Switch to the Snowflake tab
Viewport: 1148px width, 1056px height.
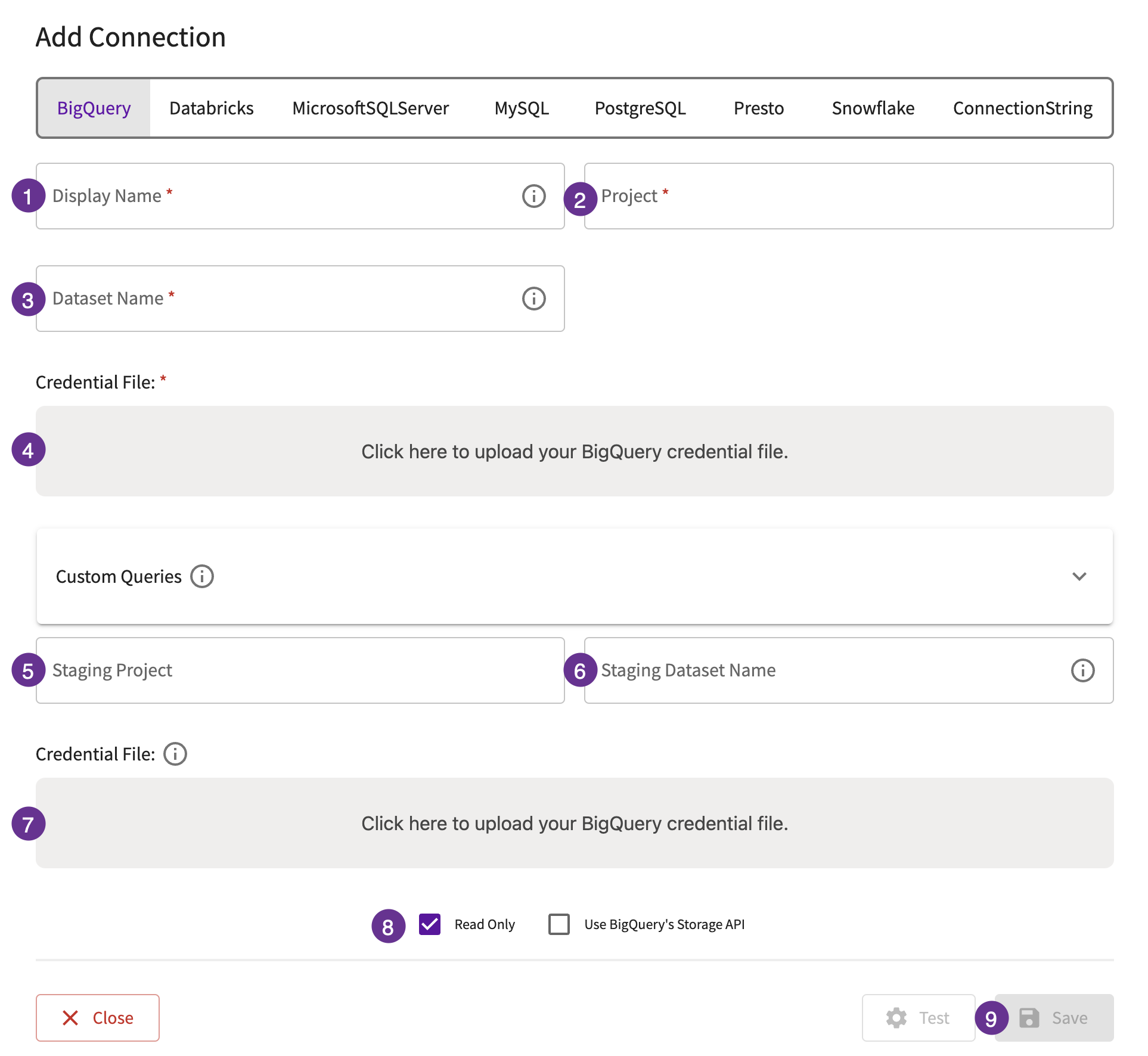tap(873, 108)
